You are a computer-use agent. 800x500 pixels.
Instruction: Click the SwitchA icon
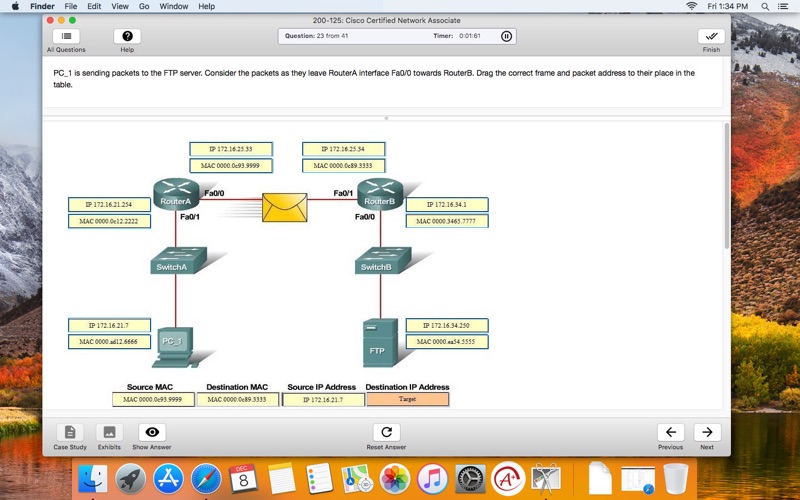(x=179, y=261)
